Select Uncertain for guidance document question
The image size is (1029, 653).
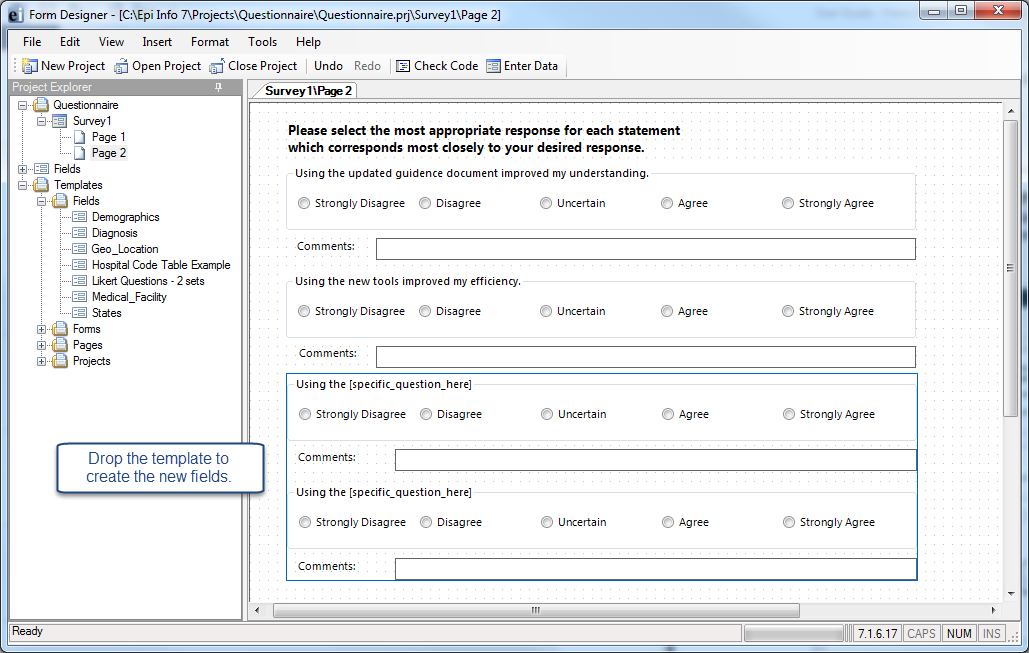tap(546, 203)
